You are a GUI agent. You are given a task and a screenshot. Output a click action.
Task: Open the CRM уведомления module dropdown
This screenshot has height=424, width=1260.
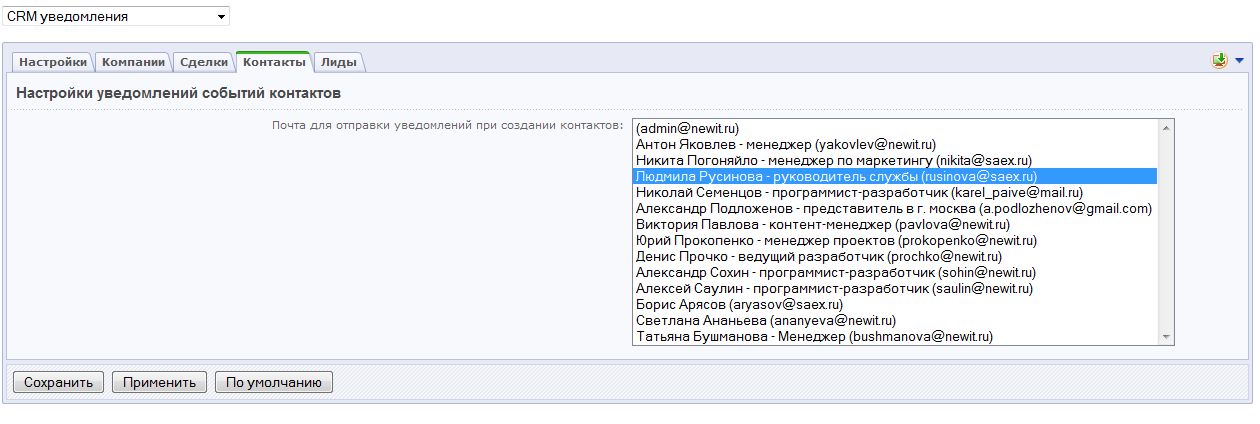point(116,16)
